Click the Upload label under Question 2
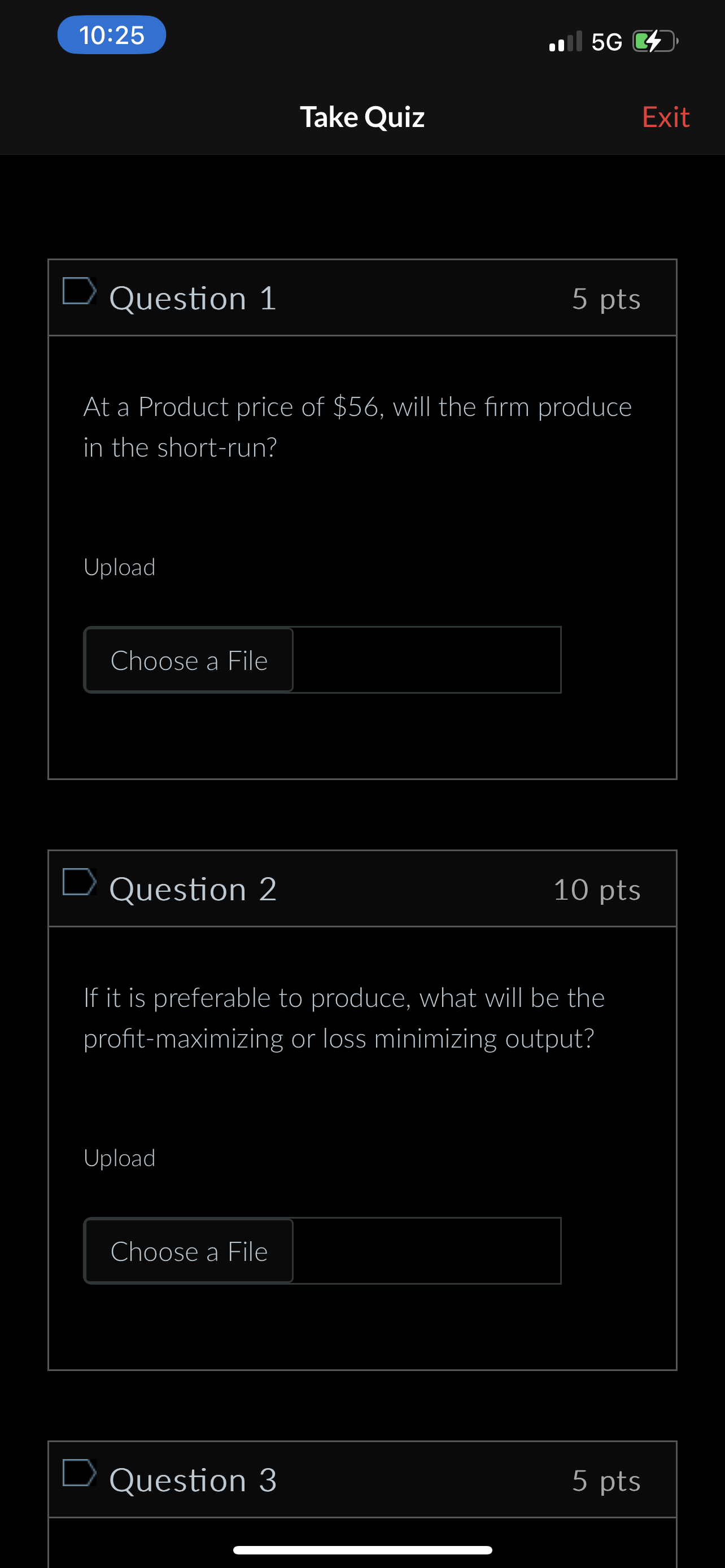725x1568 pixels. 120,1158
